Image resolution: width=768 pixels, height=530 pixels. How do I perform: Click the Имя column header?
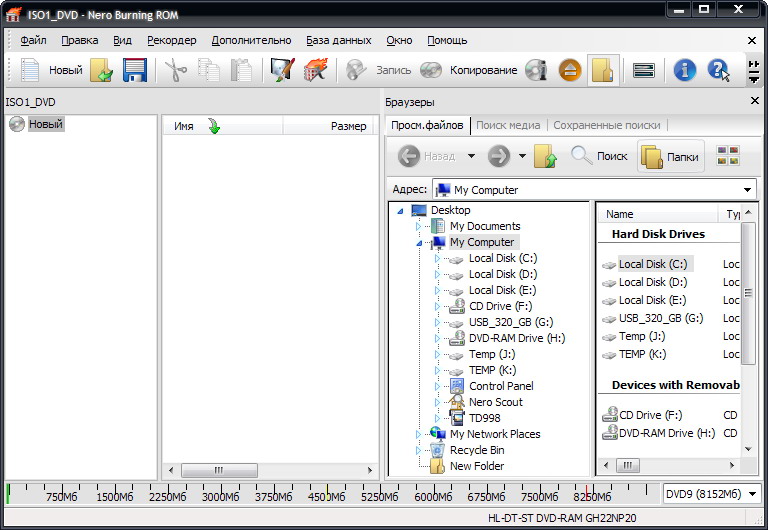(x=222, y=126)
